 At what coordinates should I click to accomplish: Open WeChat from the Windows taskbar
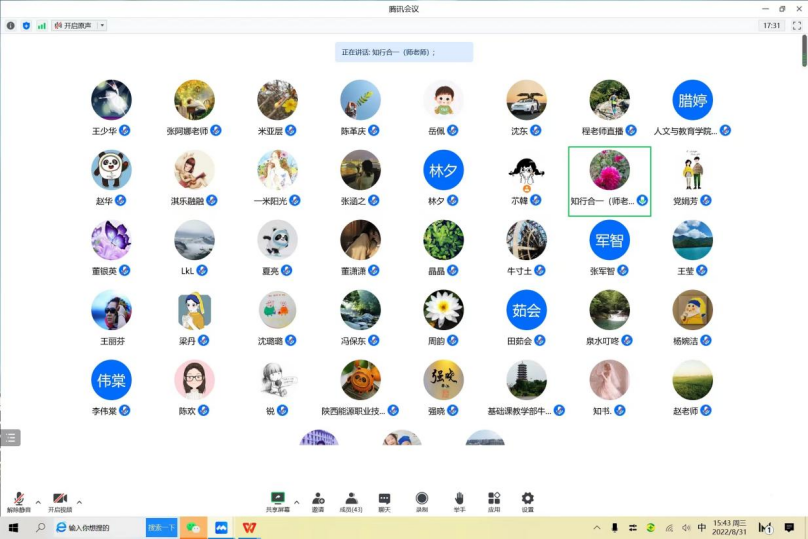(194, 527)
